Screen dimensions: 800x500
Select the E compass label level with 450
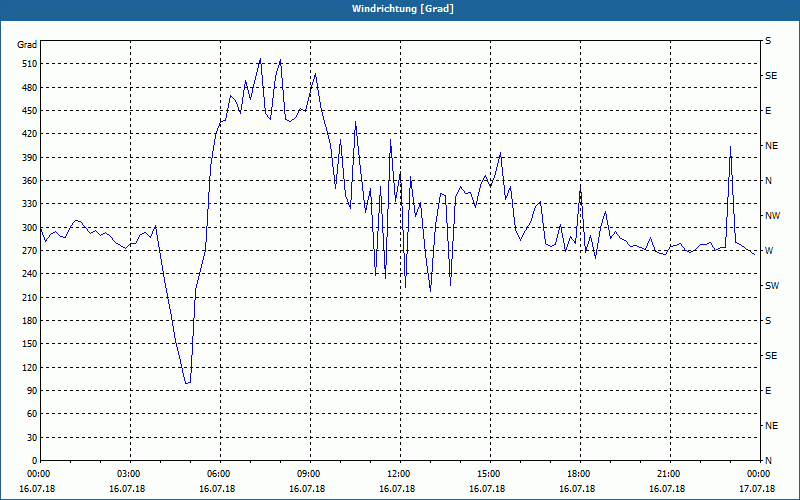768,111
